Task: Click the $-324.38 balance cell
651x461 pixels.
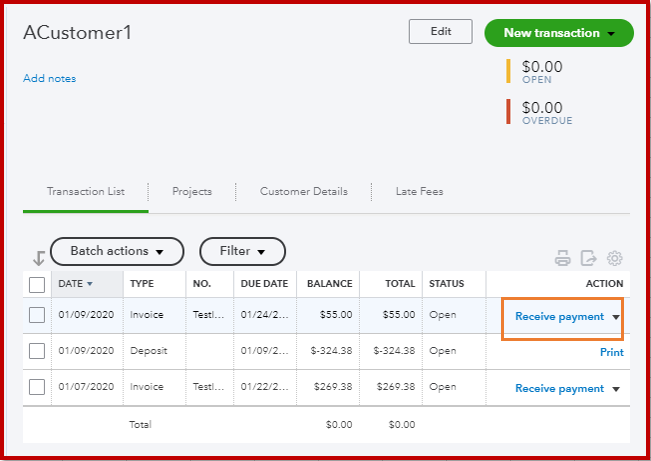Action: coord(331,351)
